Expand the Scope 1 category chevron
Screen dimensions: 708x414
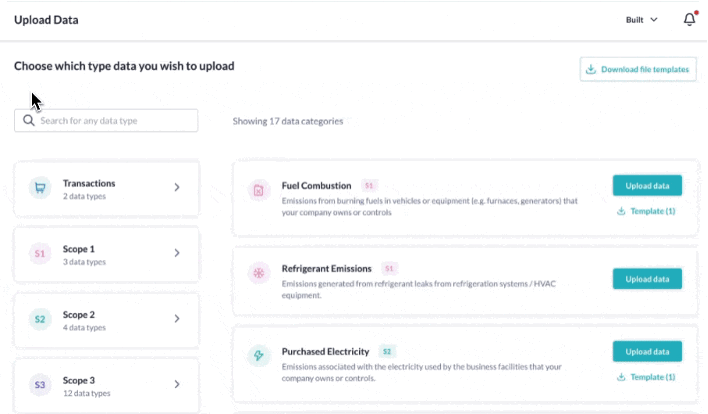(x=177, y=253)
